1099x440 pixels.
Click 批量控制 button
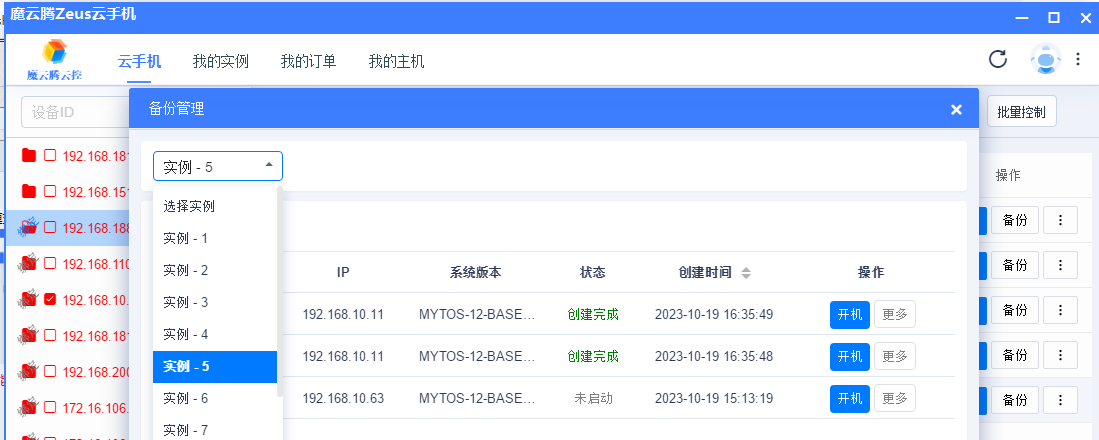(x=1021, y=112)
